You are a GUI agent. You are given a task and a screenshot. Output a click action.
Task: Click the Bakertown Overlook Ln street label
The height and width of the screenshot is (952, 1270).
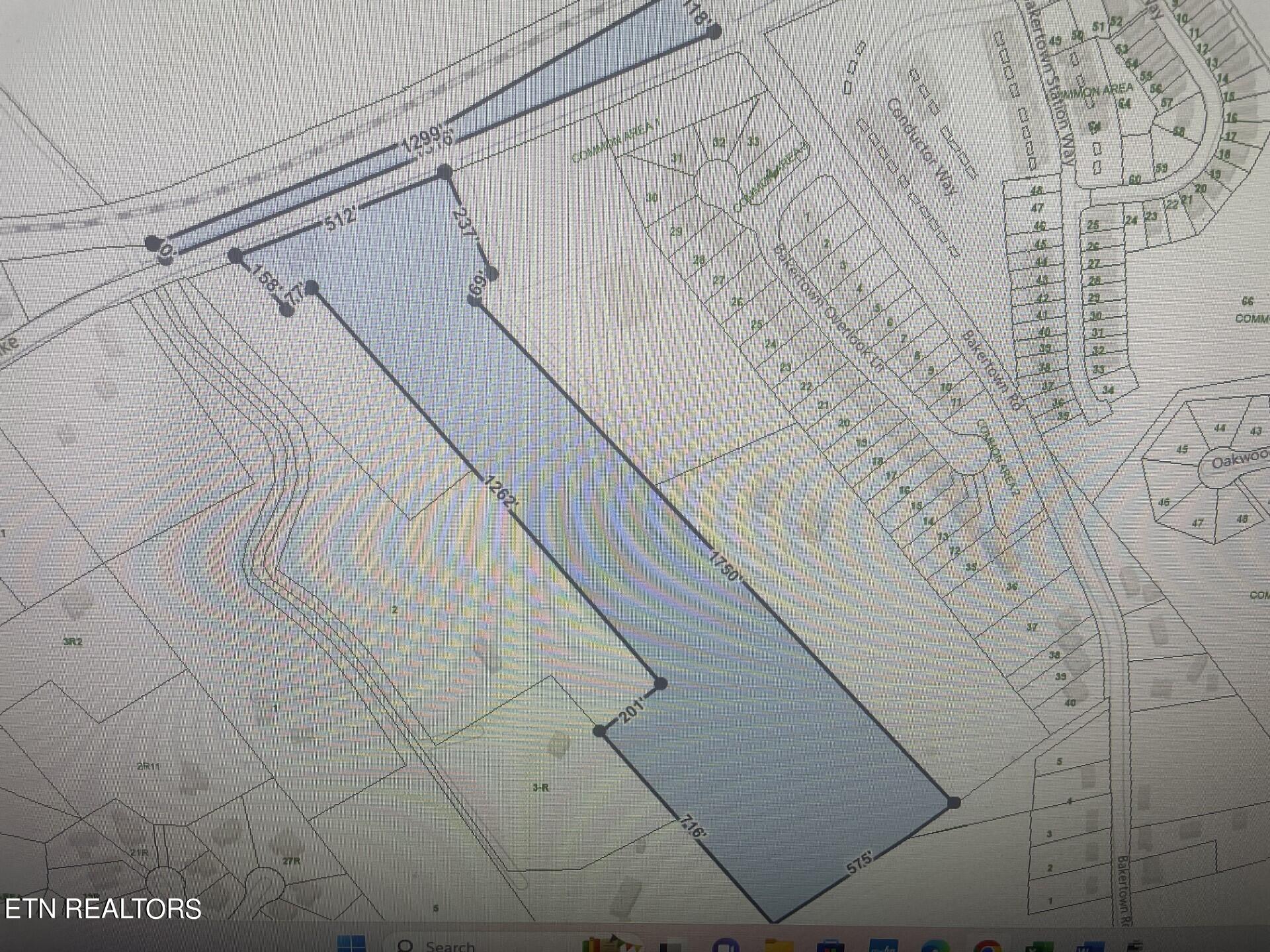[828, 308]
